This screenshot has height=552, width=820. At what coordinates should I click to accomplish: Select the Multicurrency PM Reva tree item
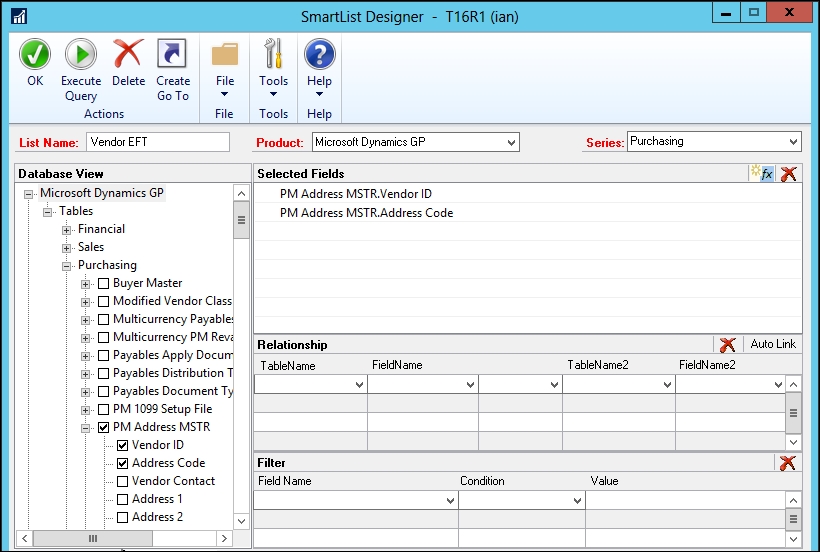173,337
